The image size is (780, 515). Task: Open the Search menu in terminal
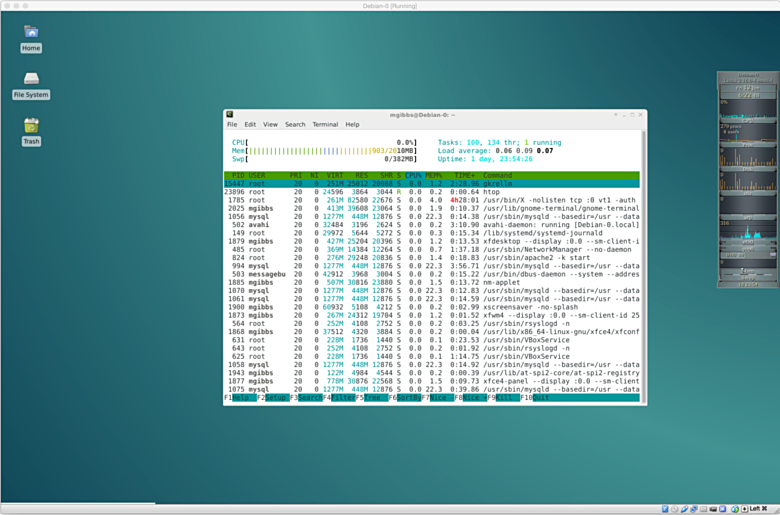295,125
